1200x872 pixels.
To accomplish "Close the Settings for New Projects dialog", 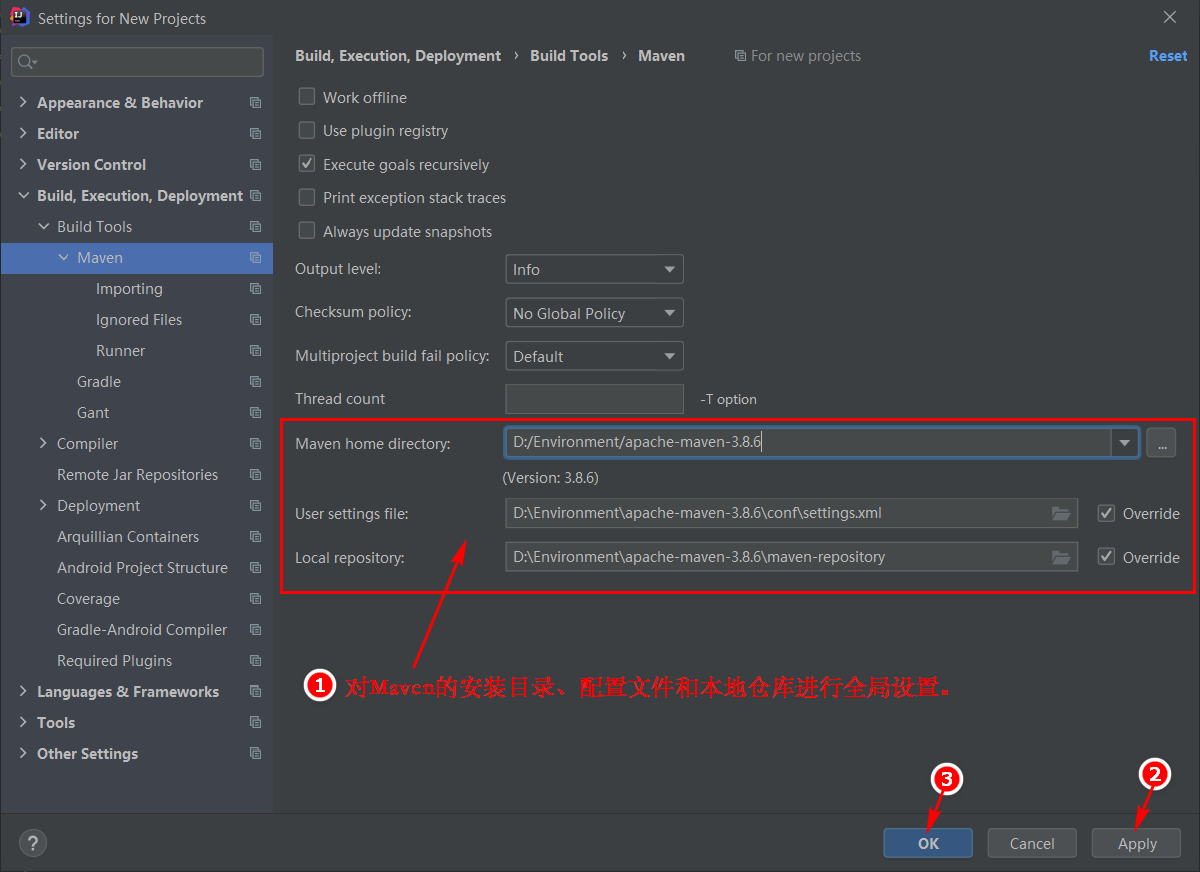I will pos(1170,17).
